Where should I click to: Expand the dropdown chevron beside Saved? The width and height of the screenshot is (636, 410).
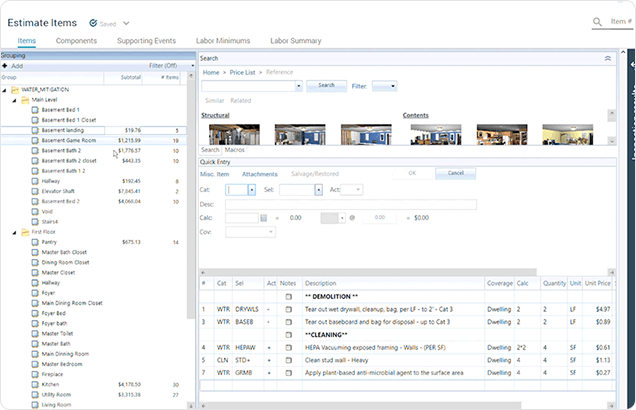pos(126,21)
